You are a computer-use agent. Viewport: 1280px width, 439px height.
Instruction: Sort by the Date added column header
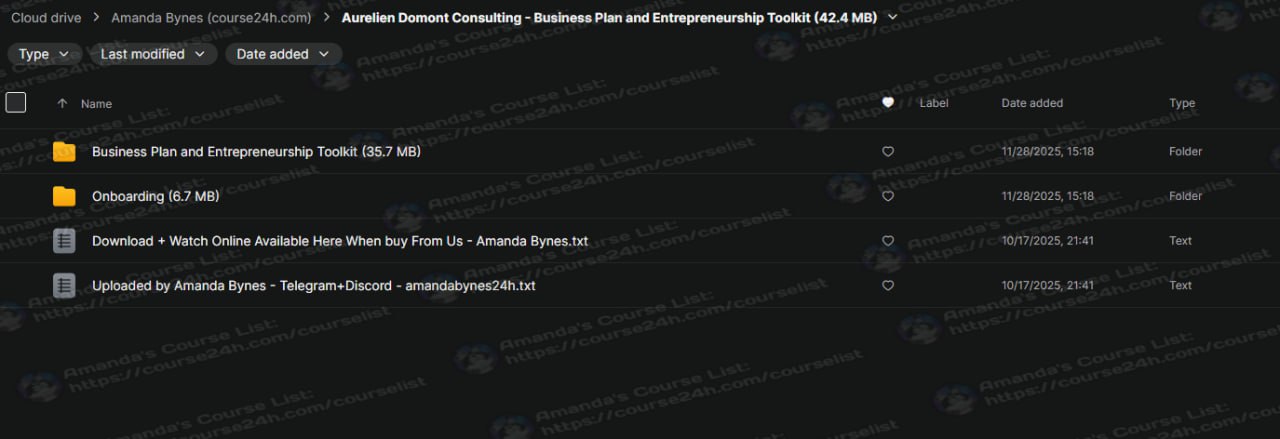[1032, 103]
